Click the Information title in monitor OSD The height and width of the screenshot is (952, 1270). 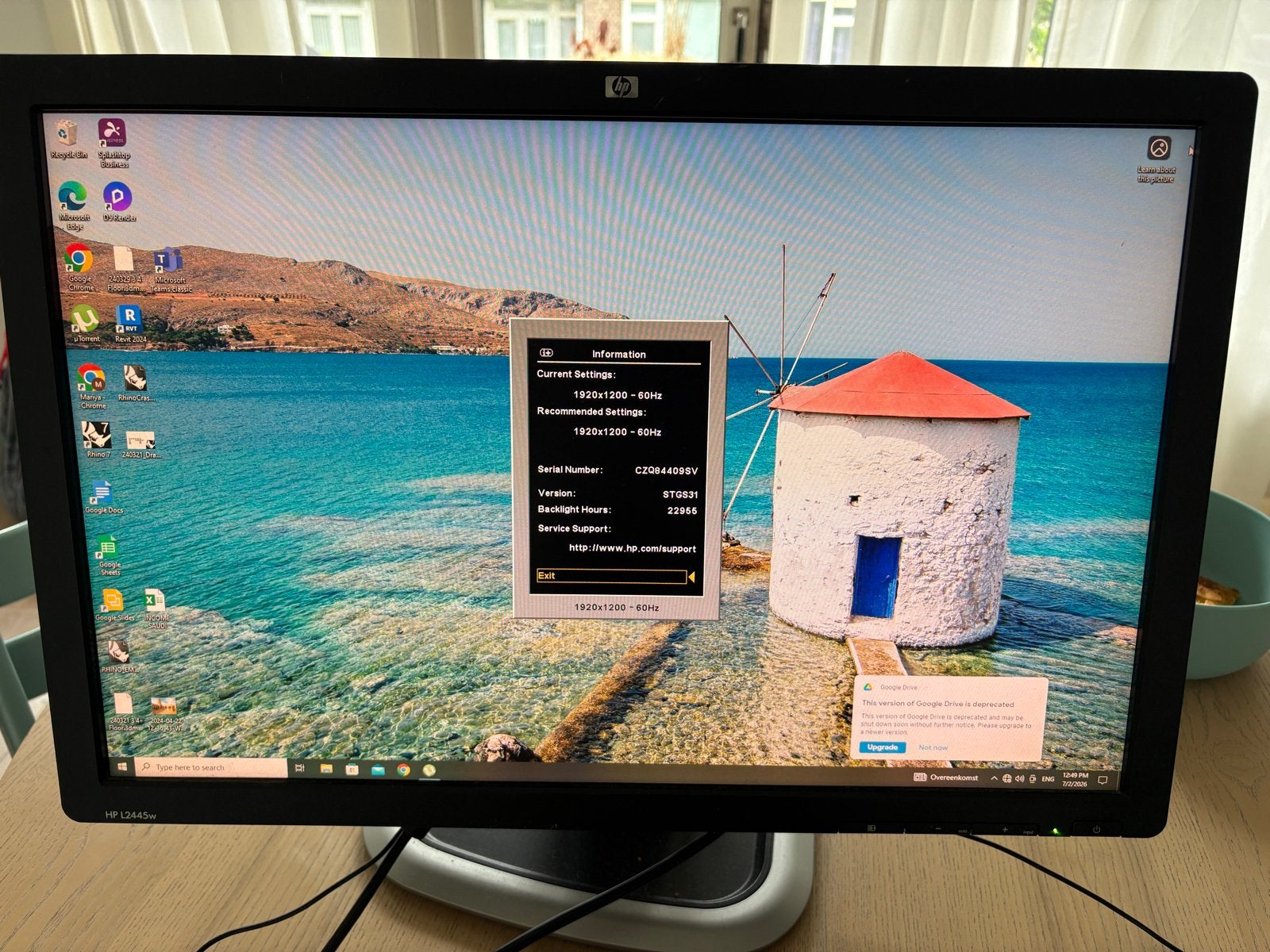pyautogui.click(x=618, y=355)
